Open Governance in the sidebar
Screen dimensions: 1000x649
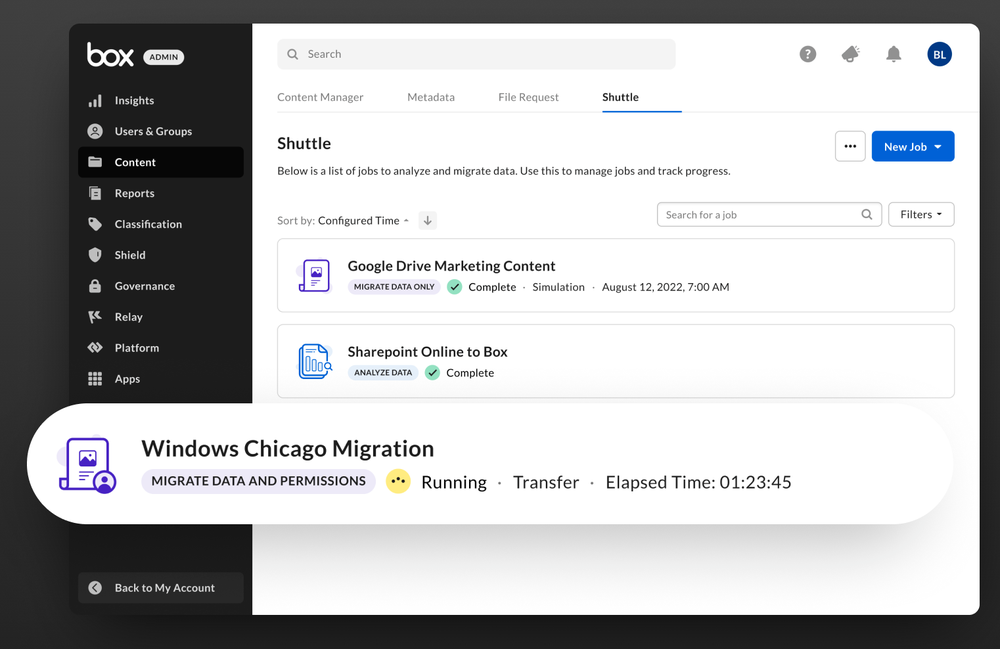145,286
